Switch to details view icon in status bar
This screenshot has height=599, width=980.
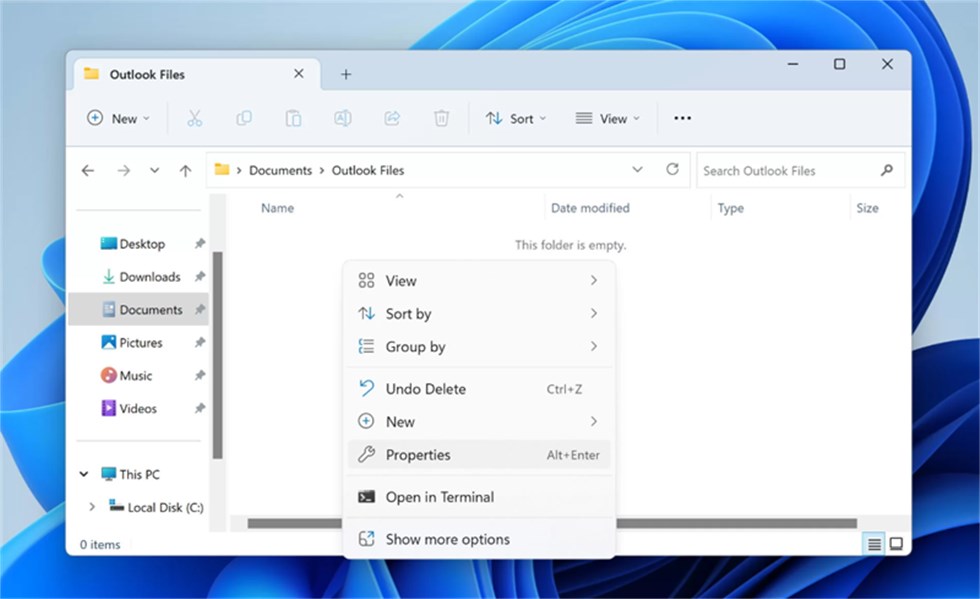pos(874,544)
